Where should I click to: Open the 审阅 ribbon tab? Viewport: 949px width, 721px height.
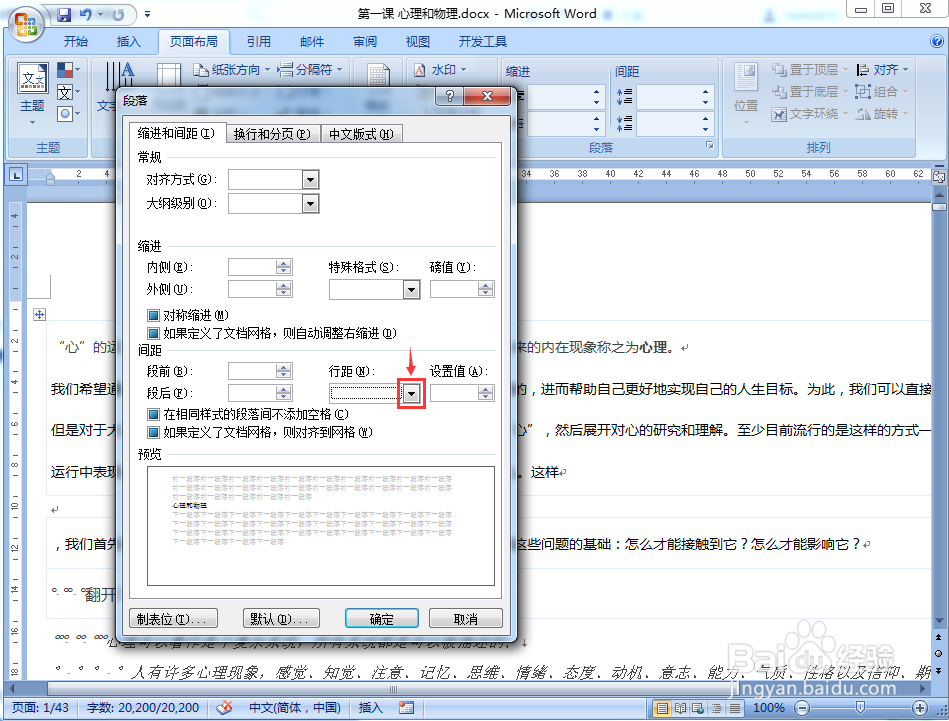click(364, 41)
